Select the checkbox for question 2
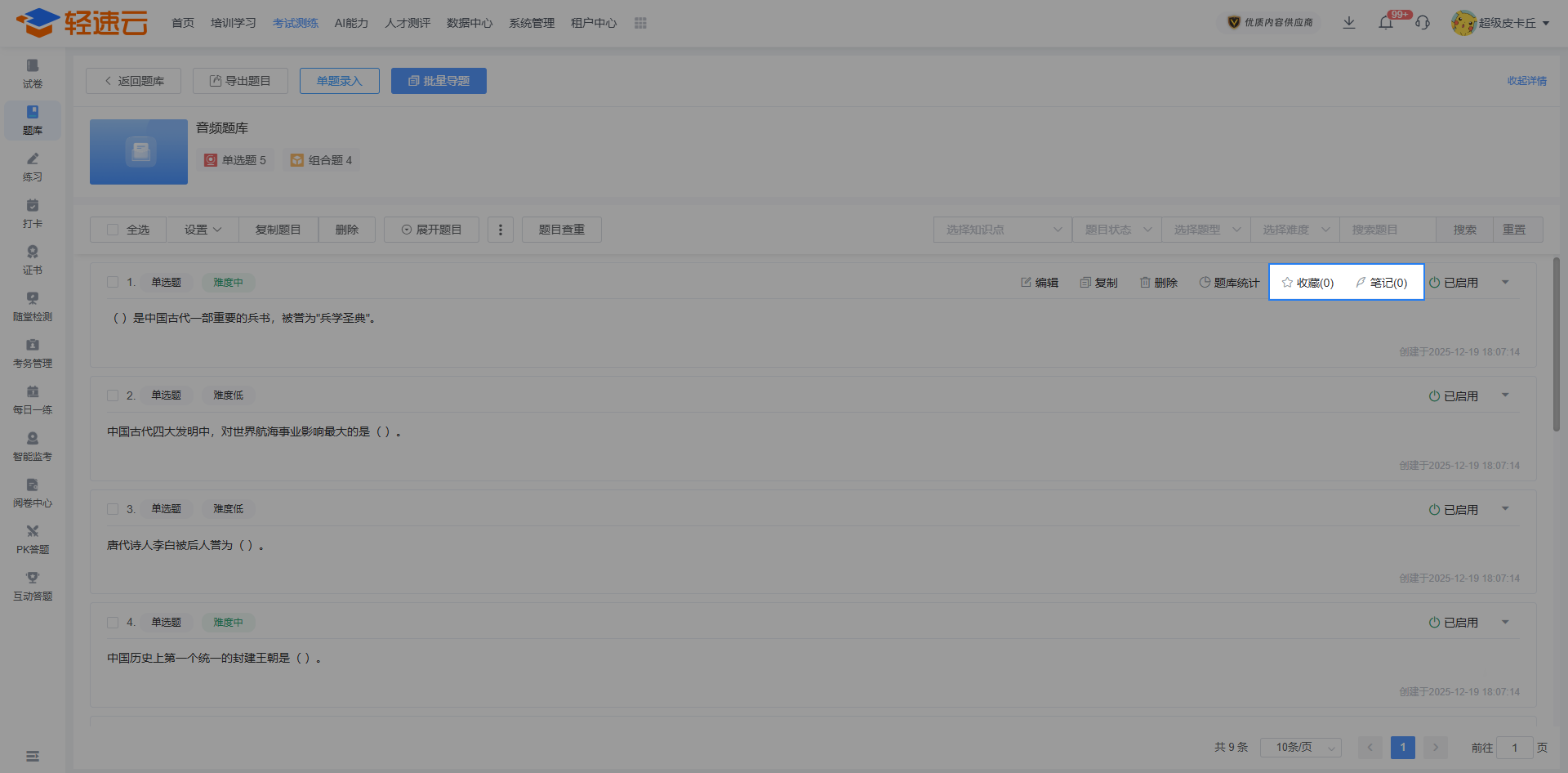The width and height of the screenshot is (1568, 773). tap(113, 395)
